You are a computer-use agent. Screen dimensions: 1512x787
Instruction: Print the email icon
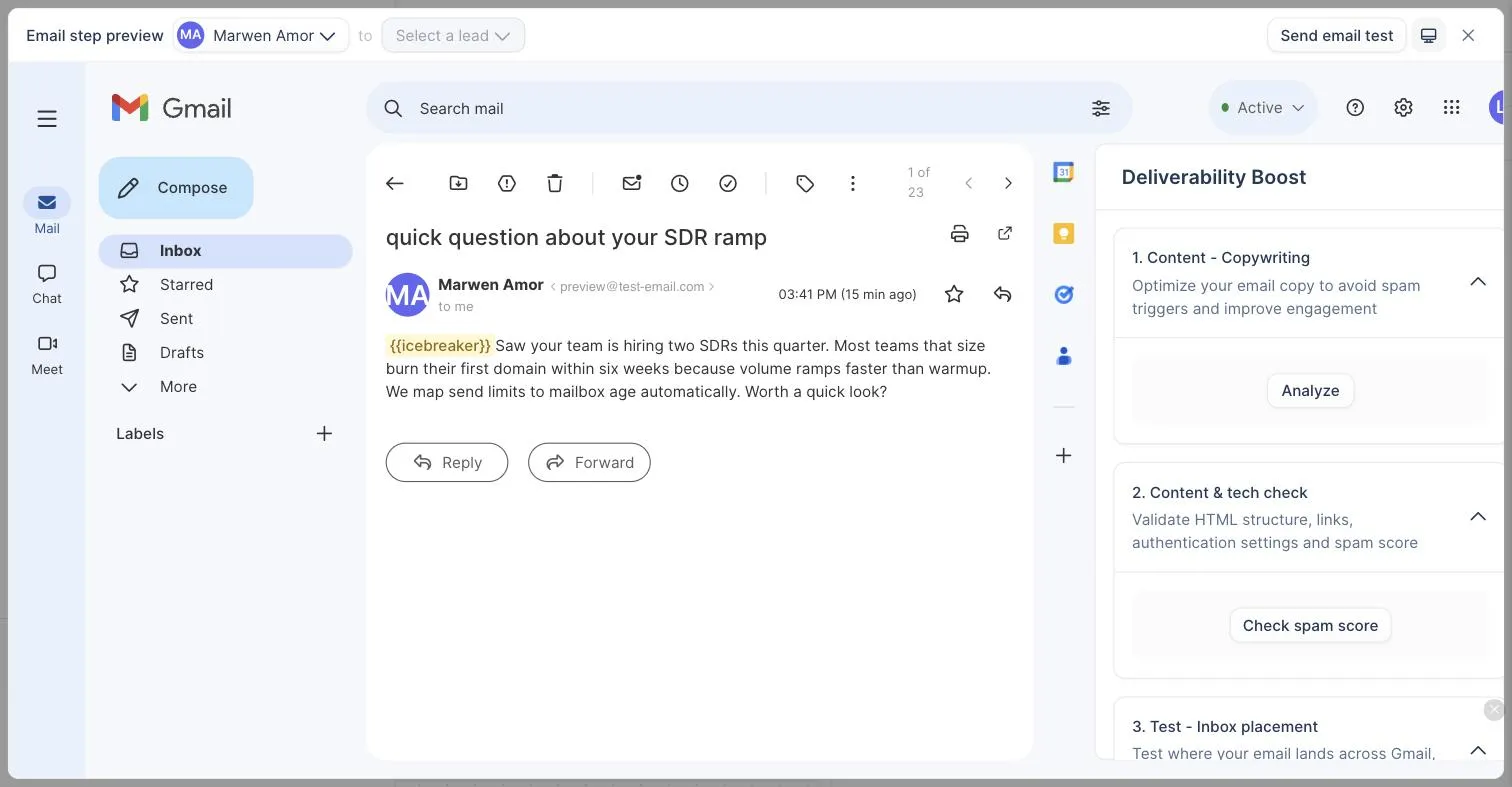point(960,234)
